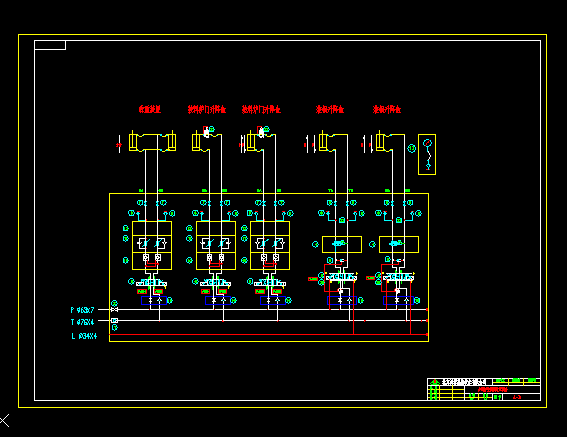Pick the first circuit's directional control valve
567x437 pixels.
(152, 283)
